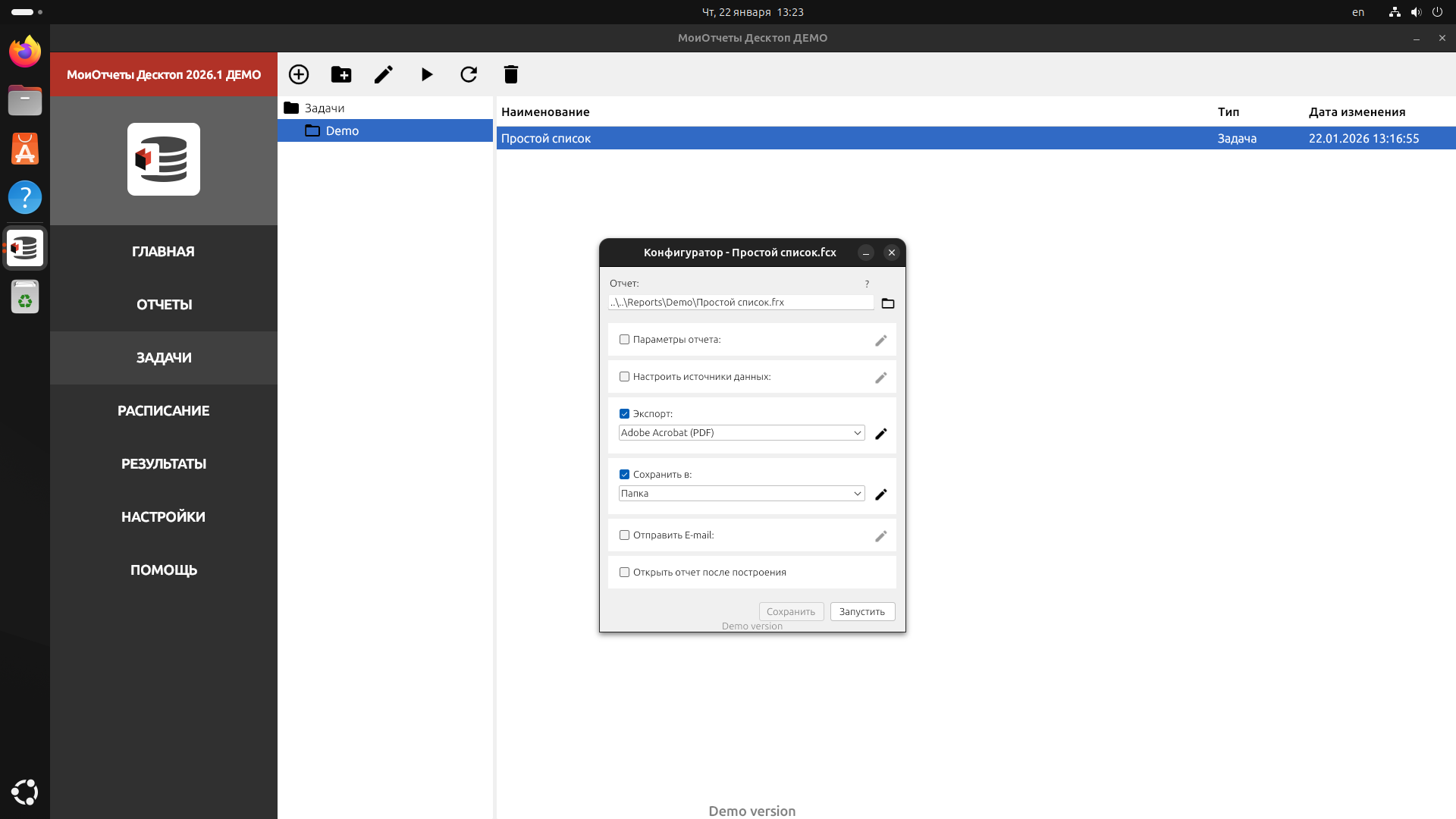Open the Adobe Acrobat (PDF) export dropdown
This screenshot has height=819, width=1456.
[741, 433]
